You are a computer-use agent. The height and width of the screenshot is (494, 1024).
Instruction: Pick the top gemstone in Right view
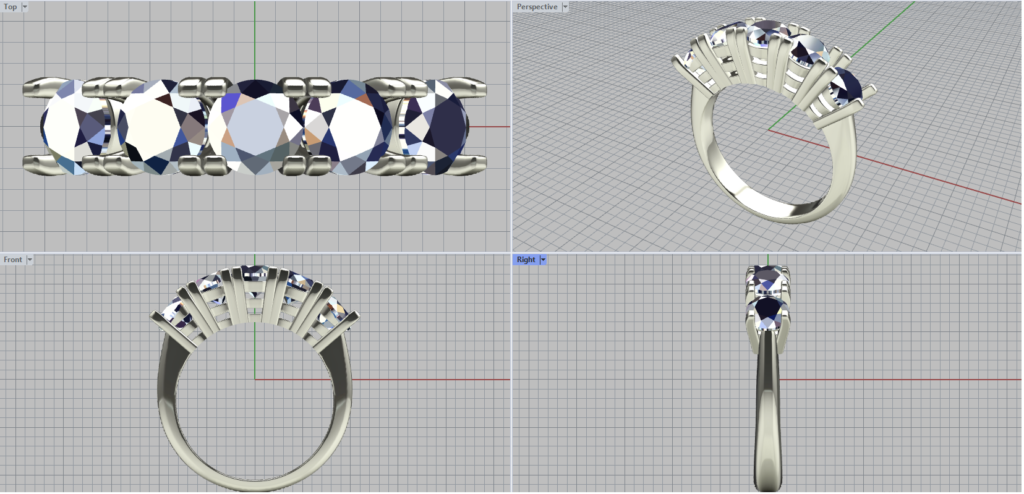coord(768,278)
